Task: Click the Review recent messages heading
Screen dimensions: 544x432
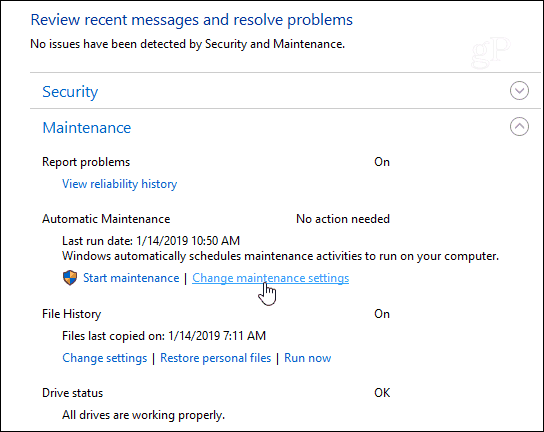Action: coord(192,20)
